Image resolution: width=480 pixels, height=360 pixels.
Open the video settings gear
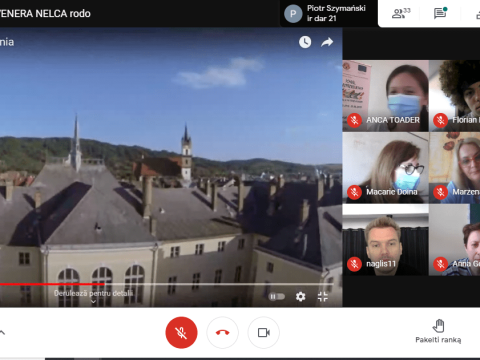300,296
